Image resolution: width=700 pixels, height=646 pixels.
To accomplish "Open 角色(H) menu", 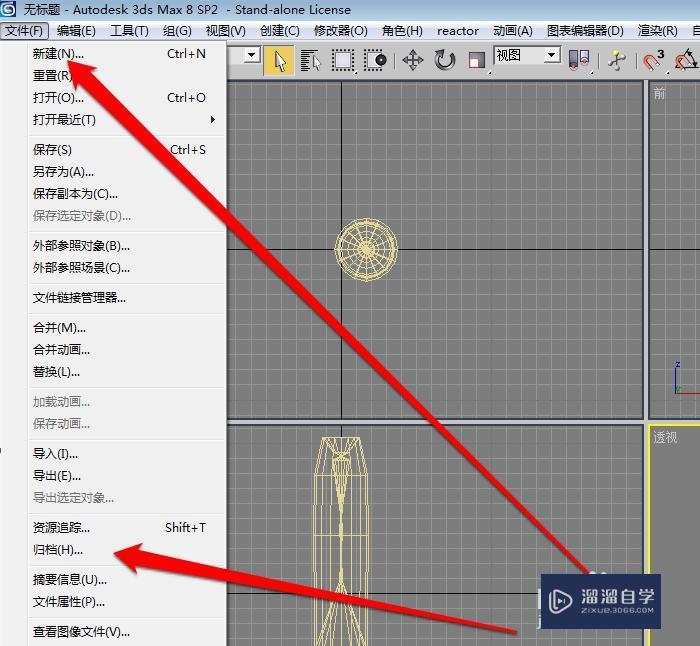I will coord(402,31).
